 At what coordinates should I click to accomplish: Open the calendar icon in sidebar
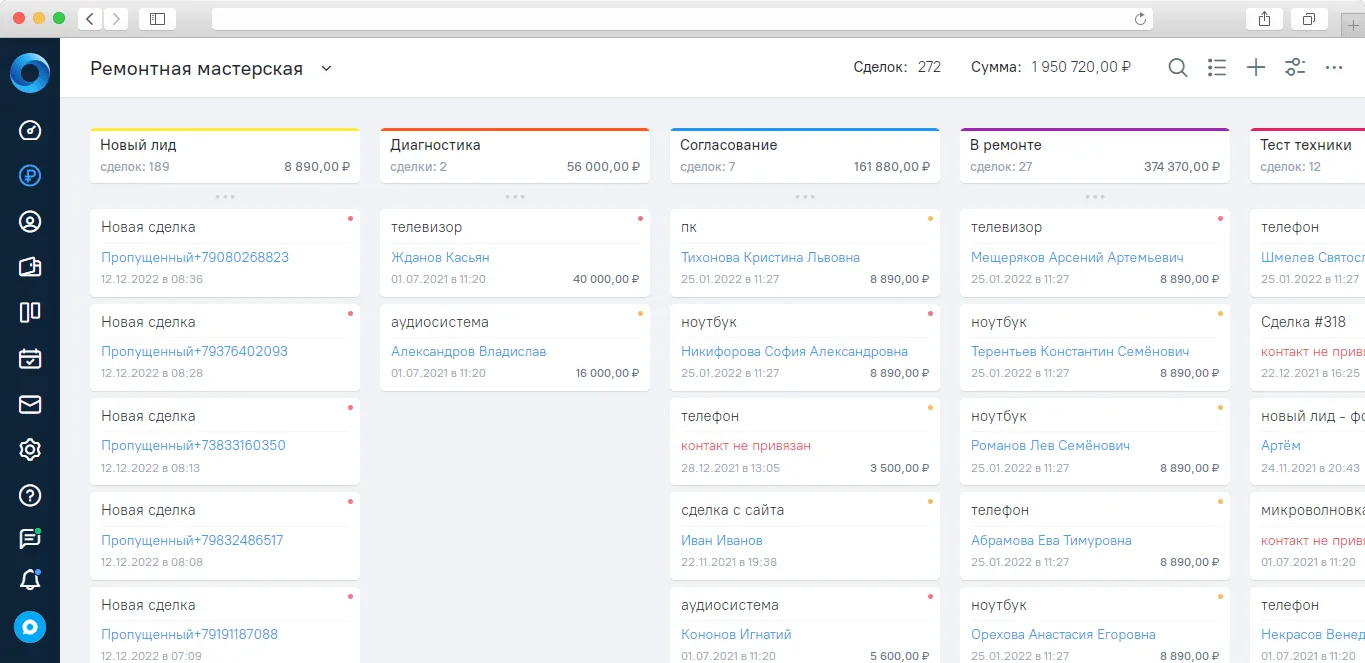coord(30,358)
